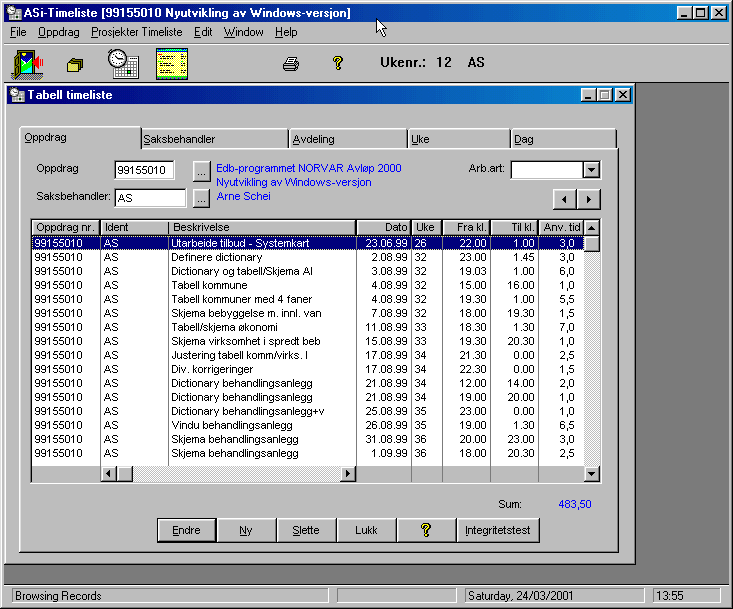This screenshot has width=733, height=609.
Task: Click the Integritetstest button
Action: (x=498, y=530)
